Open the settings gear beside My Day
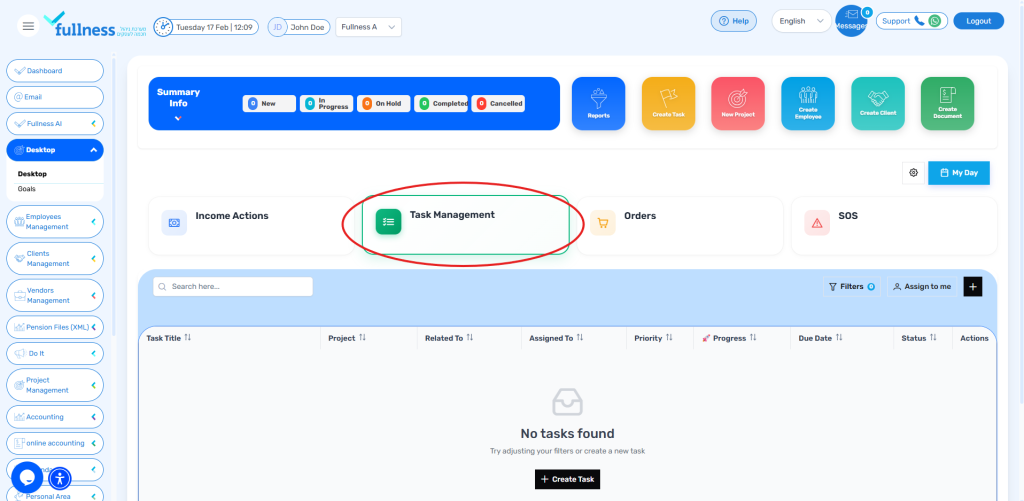Viewport: 1024px width, 501px height. [913, 173]
